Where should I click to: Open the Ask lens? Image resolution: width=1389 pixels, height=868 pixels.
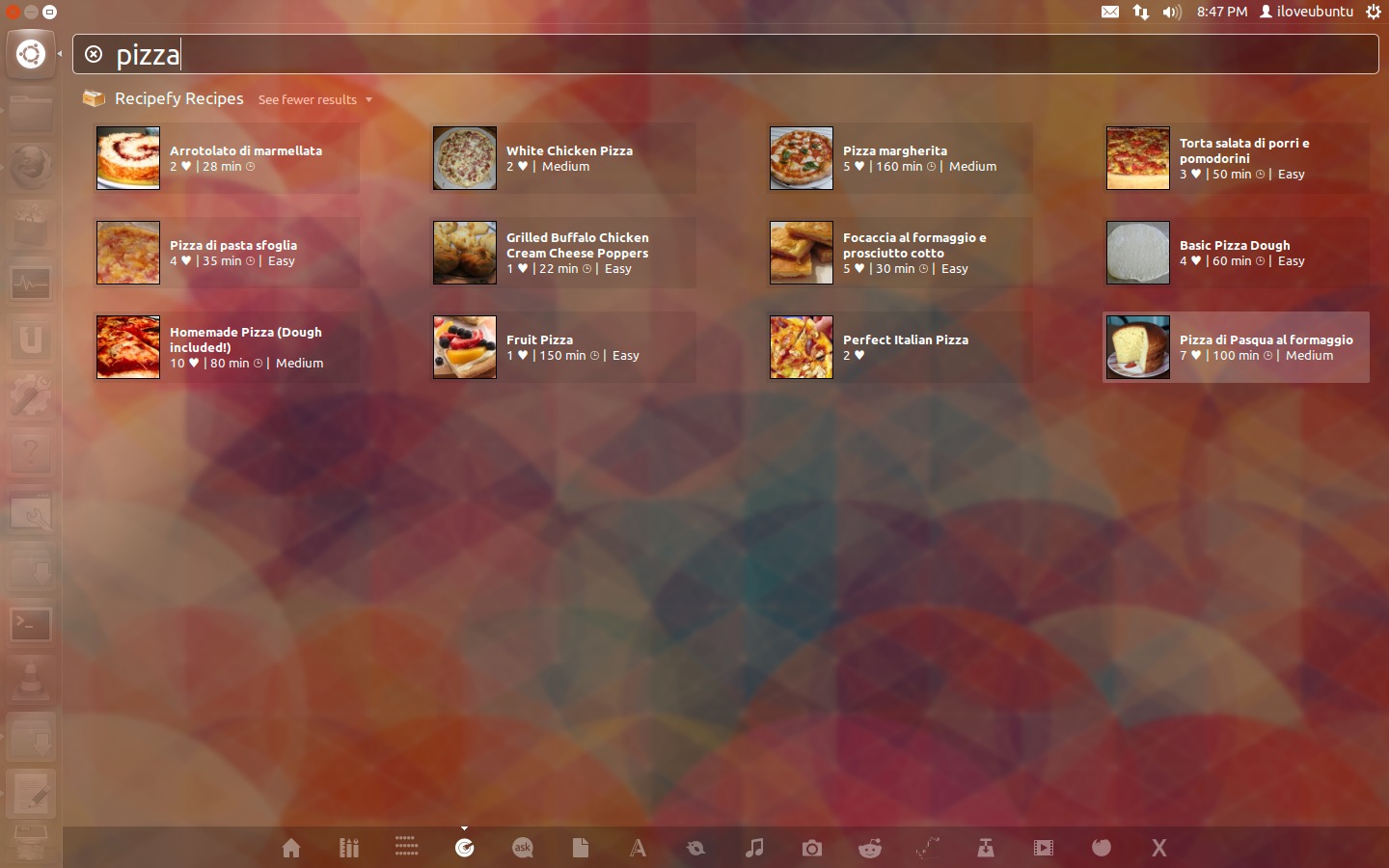pos(523,848)
